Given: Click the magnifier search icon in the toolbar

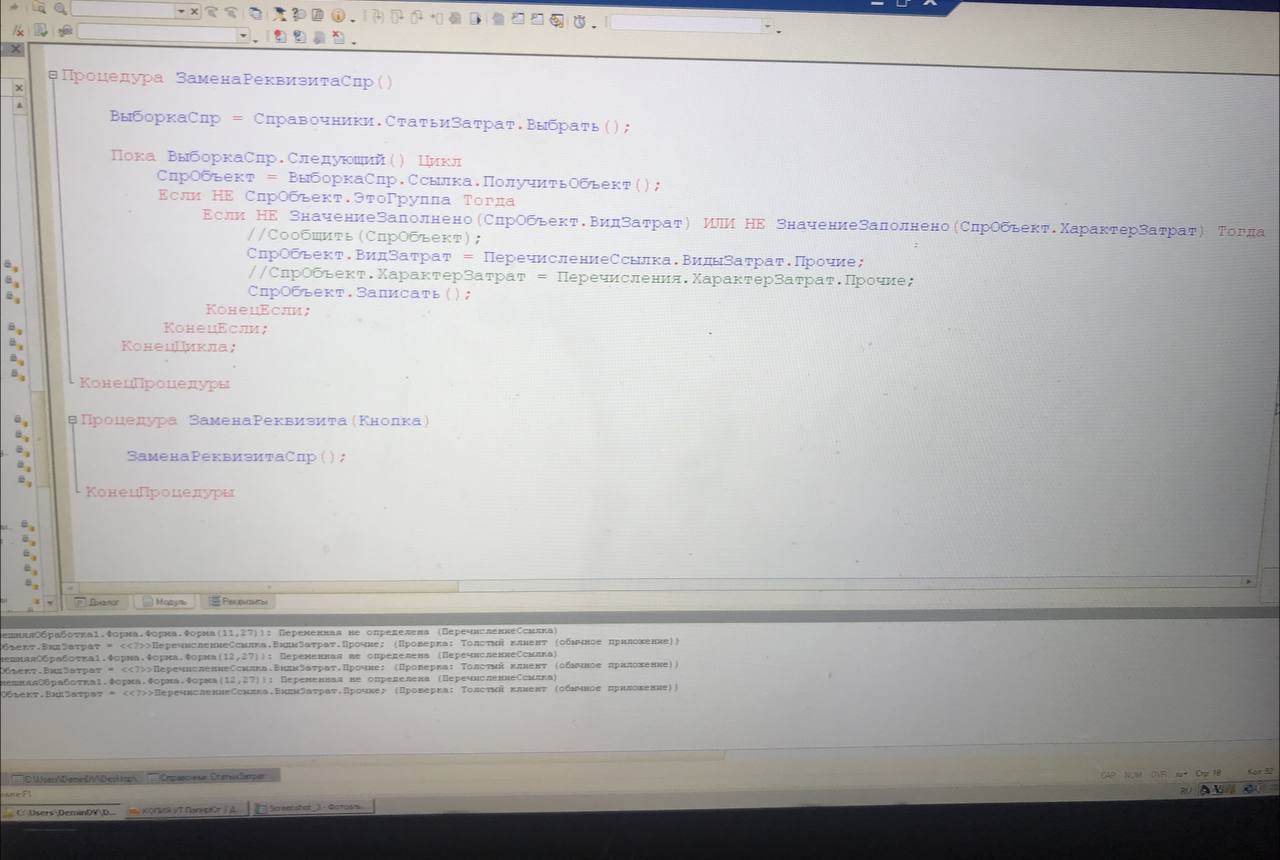Looking at the screenshot, I should [x=60, y=9].
